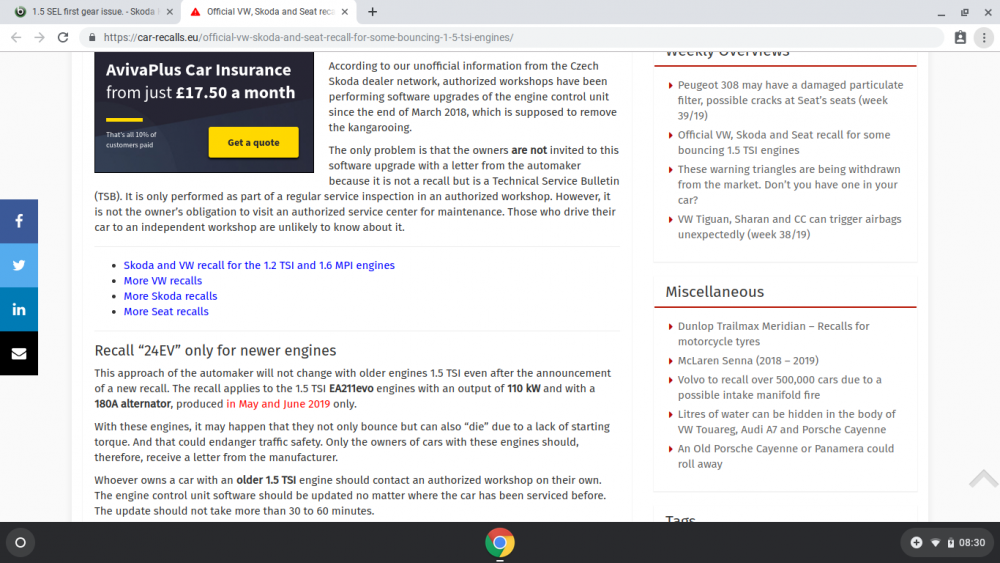The width and height of the screenshot is (1000, 563).
Task: Open a new browser tab
Action: pyautogui.click(x=372, y=11)
